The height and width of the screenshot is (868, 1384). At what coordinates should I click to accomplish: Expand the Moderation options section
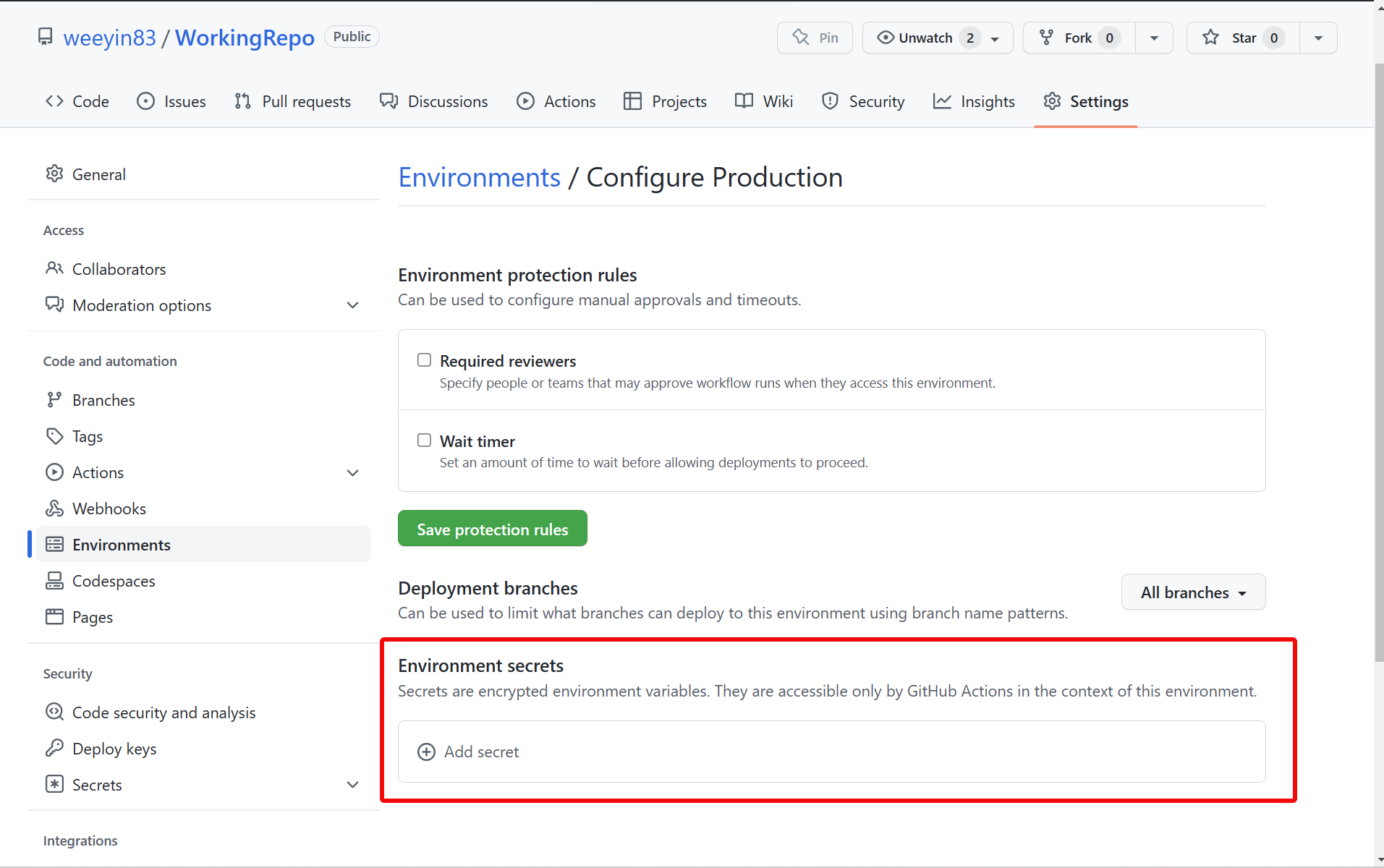352,305
